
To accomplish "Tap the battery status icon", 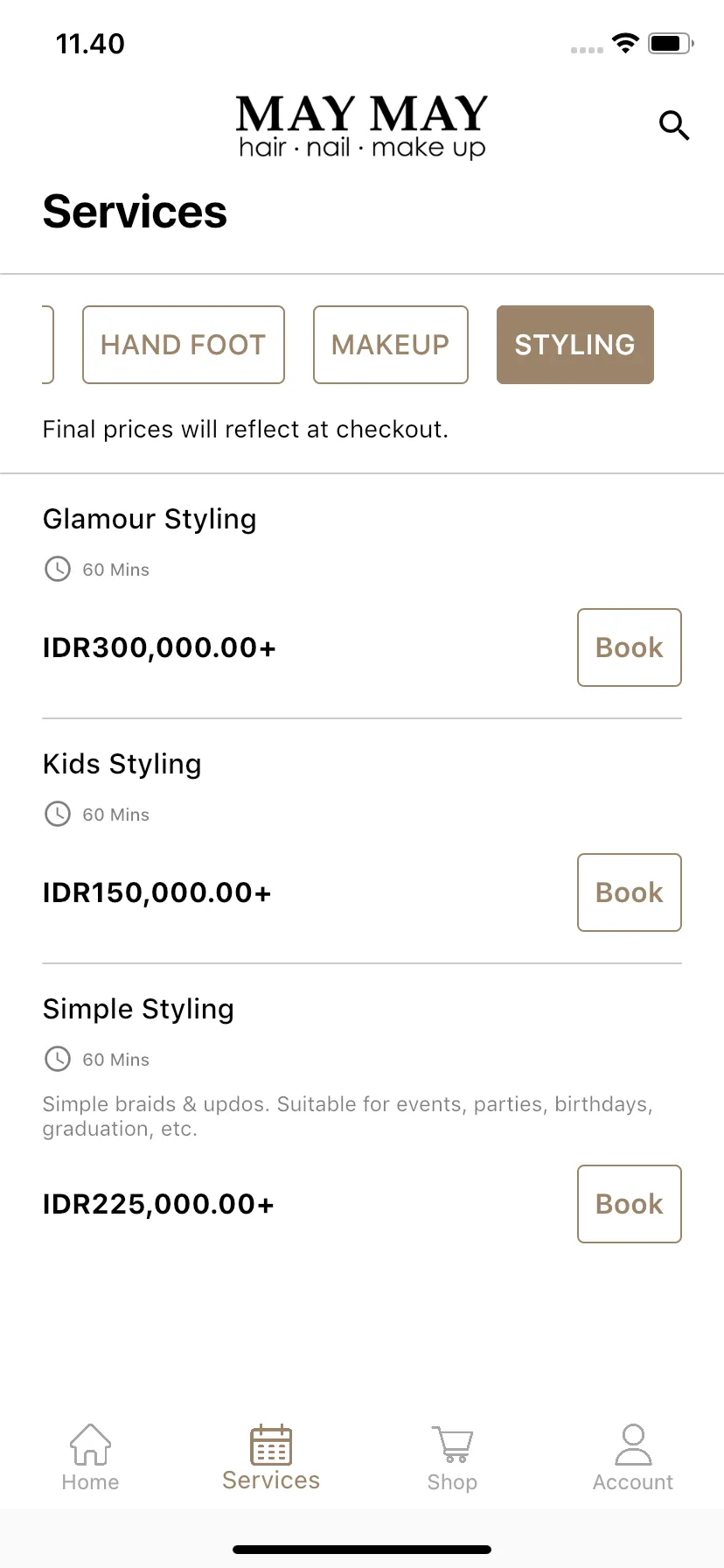I will point(671,43).
